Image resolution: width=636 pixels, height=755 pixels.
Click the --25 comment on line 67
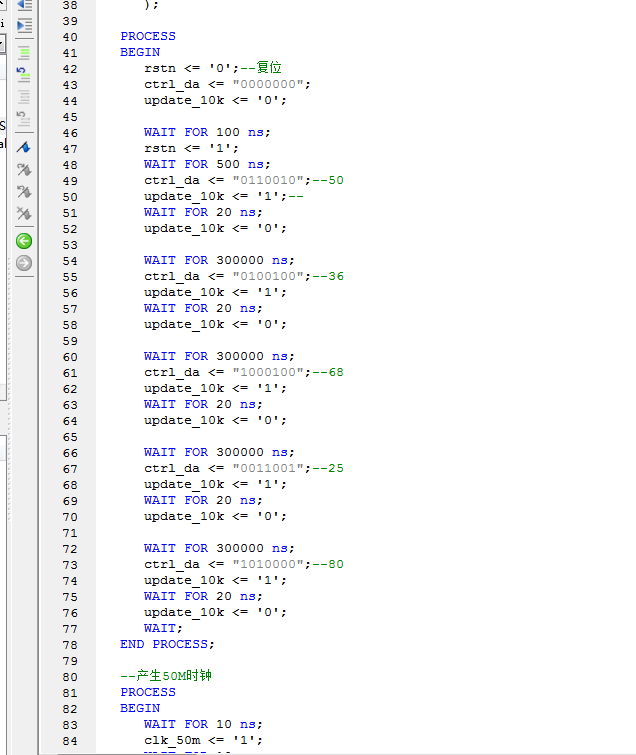(x=328, y=469)
